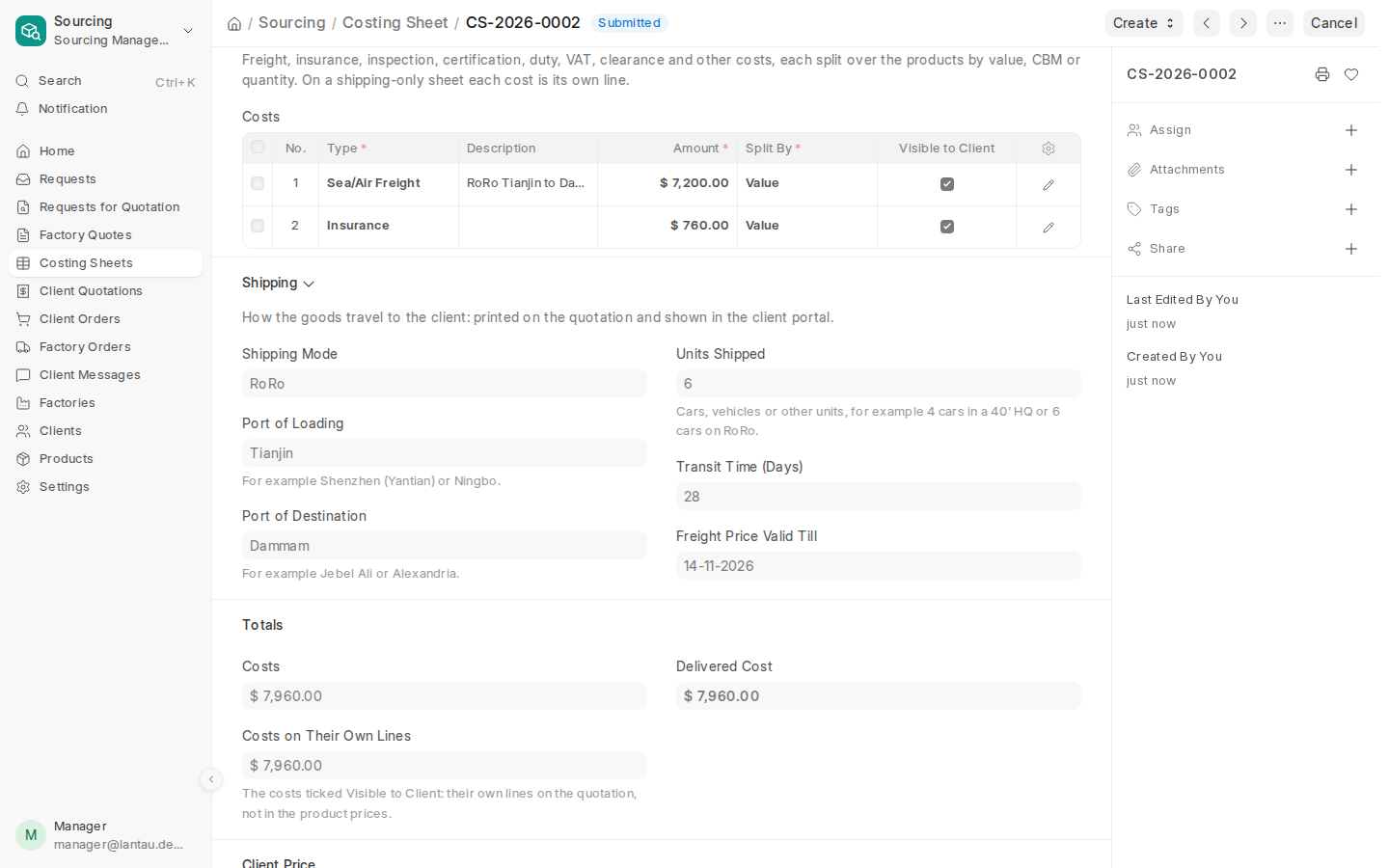Open Notification in the sidebar
Image resolution: width=1389 pixels, height=868 pixels.
[106, 109]
